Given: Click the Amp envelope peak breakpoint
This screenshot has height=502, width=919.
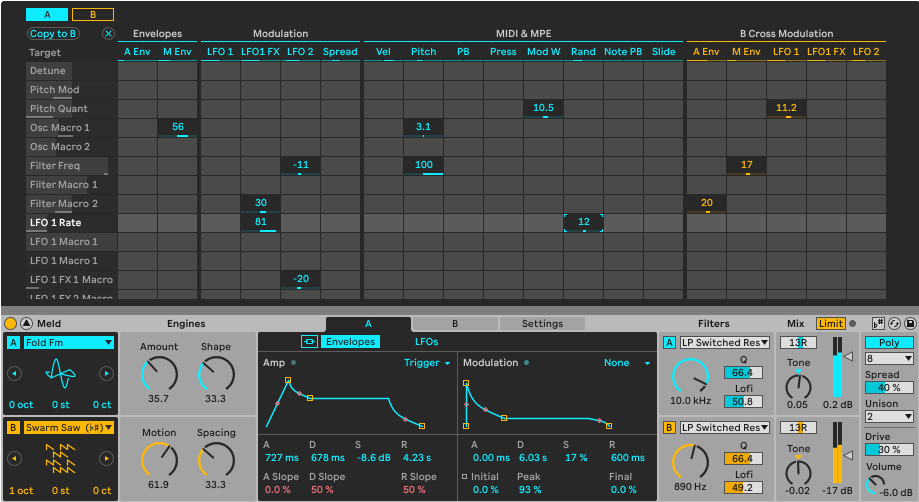Looking at the screenshot, I should (288, 380).
